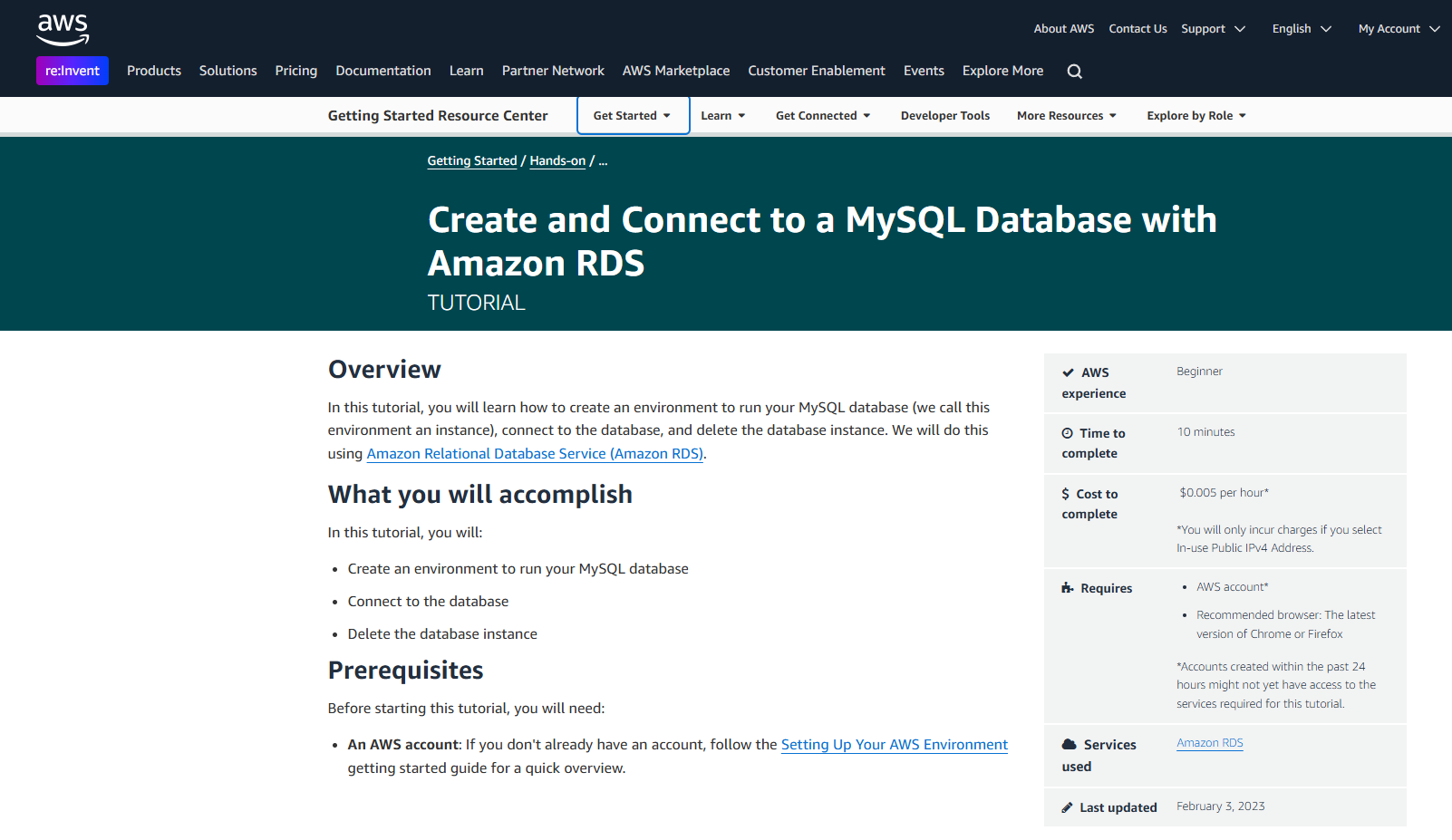
Task: Click the 10 minutes value
Action: point(1205,432)
